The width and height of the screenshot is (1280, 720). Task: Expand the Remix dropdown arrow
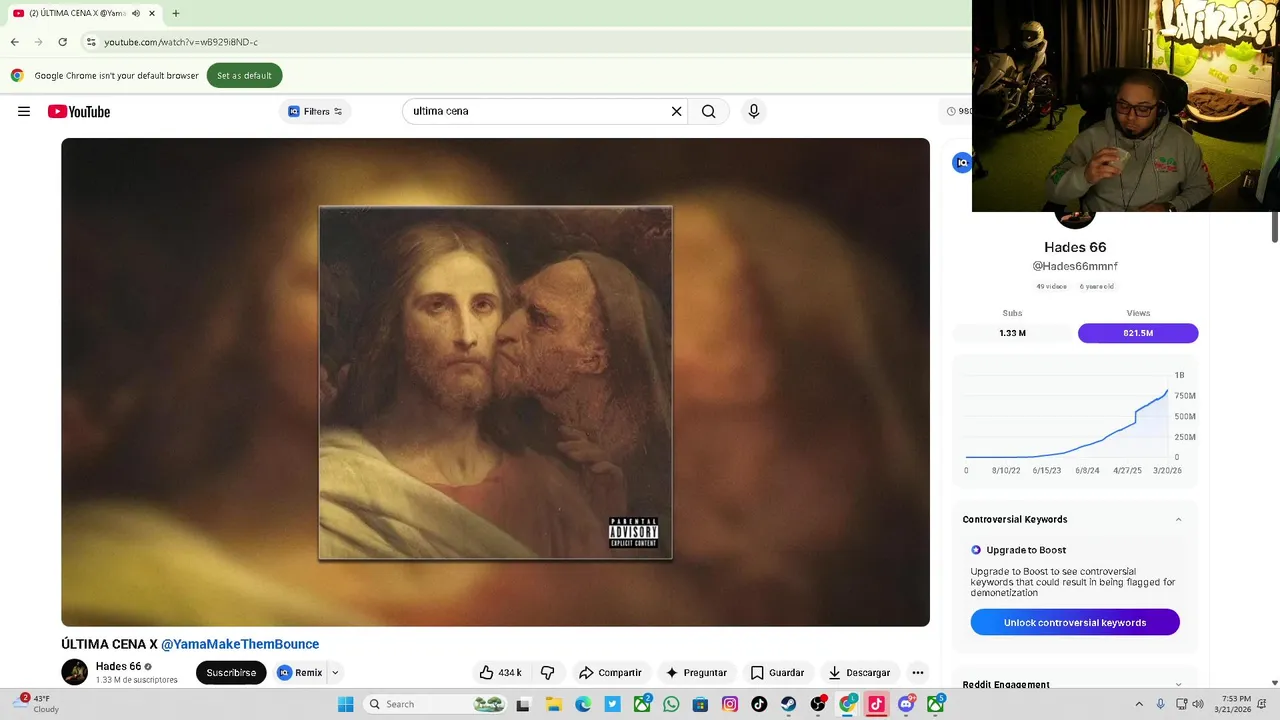[x=336, y=672]
